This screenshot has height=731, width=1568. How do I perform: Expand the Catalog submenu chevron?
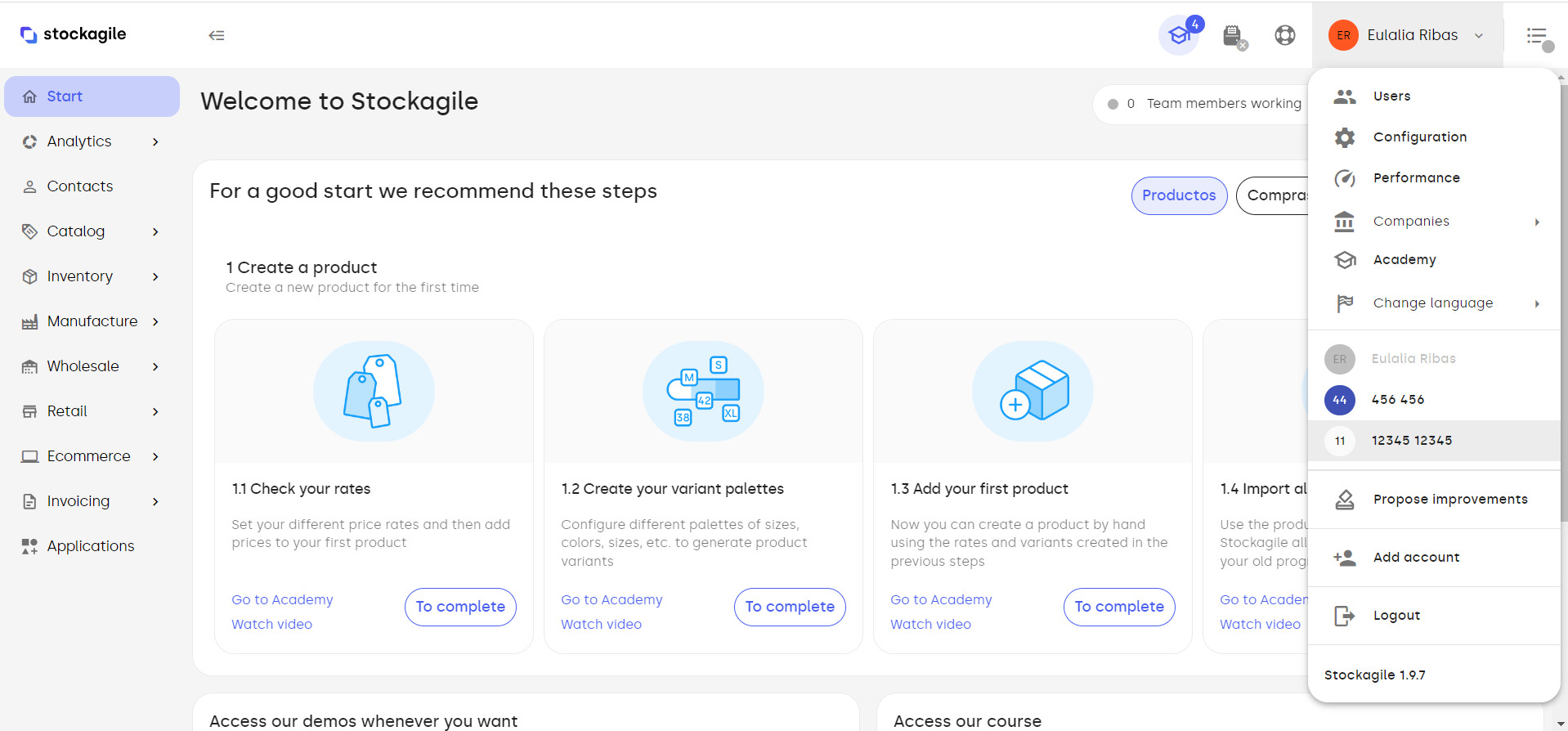coord(155,231)
